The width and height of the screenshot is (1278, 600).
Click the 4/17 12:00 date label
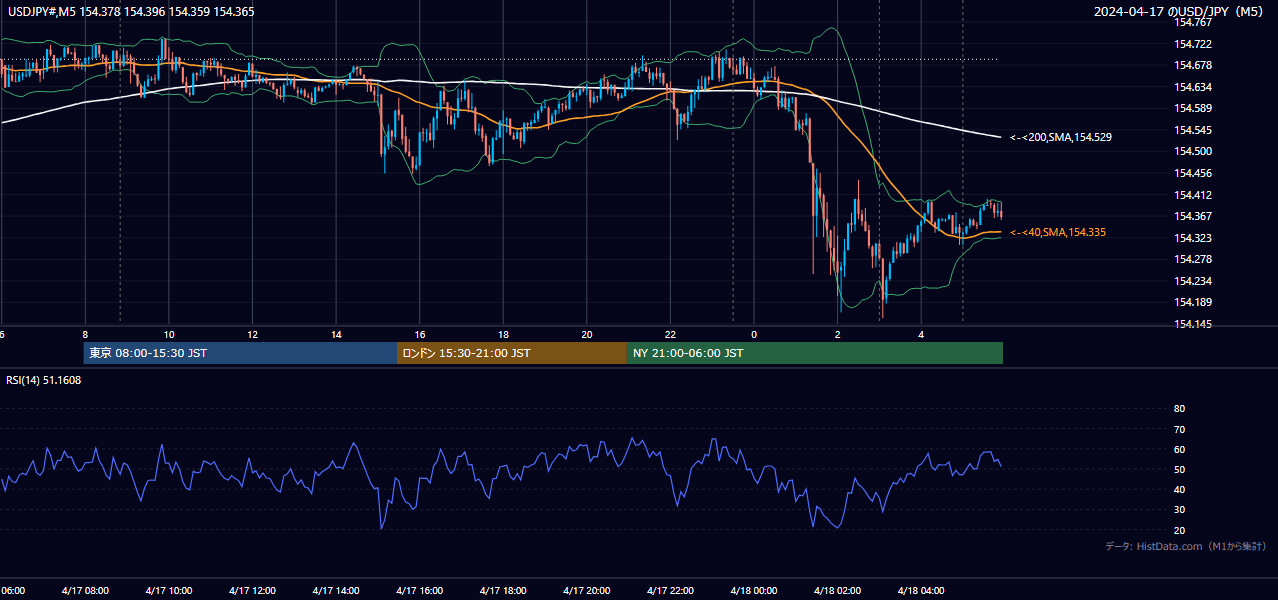(252, 590)
